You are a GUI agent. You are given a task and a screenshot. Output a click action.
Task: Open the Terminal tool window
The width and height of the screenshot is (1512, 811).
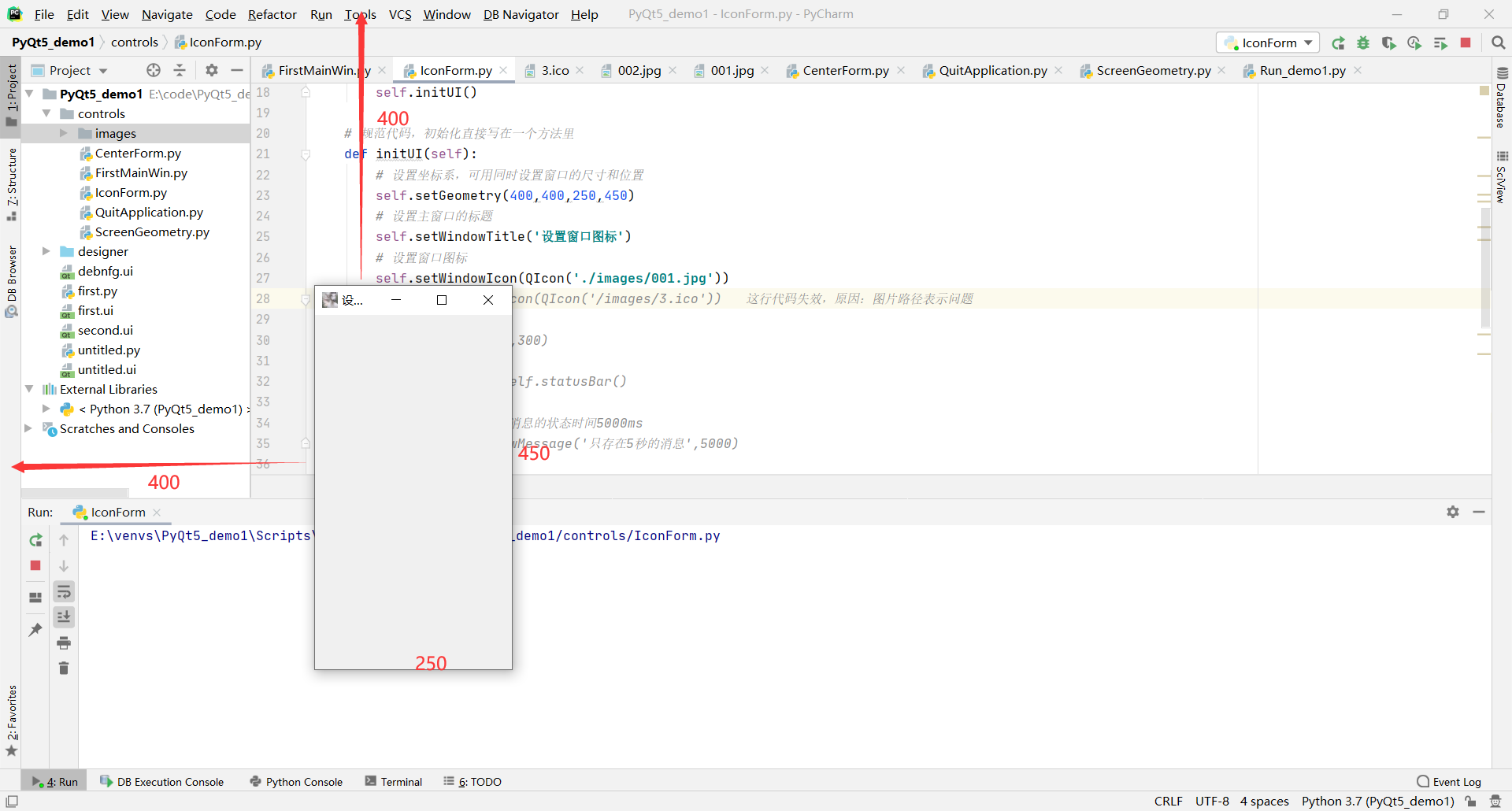click(394, 781)
